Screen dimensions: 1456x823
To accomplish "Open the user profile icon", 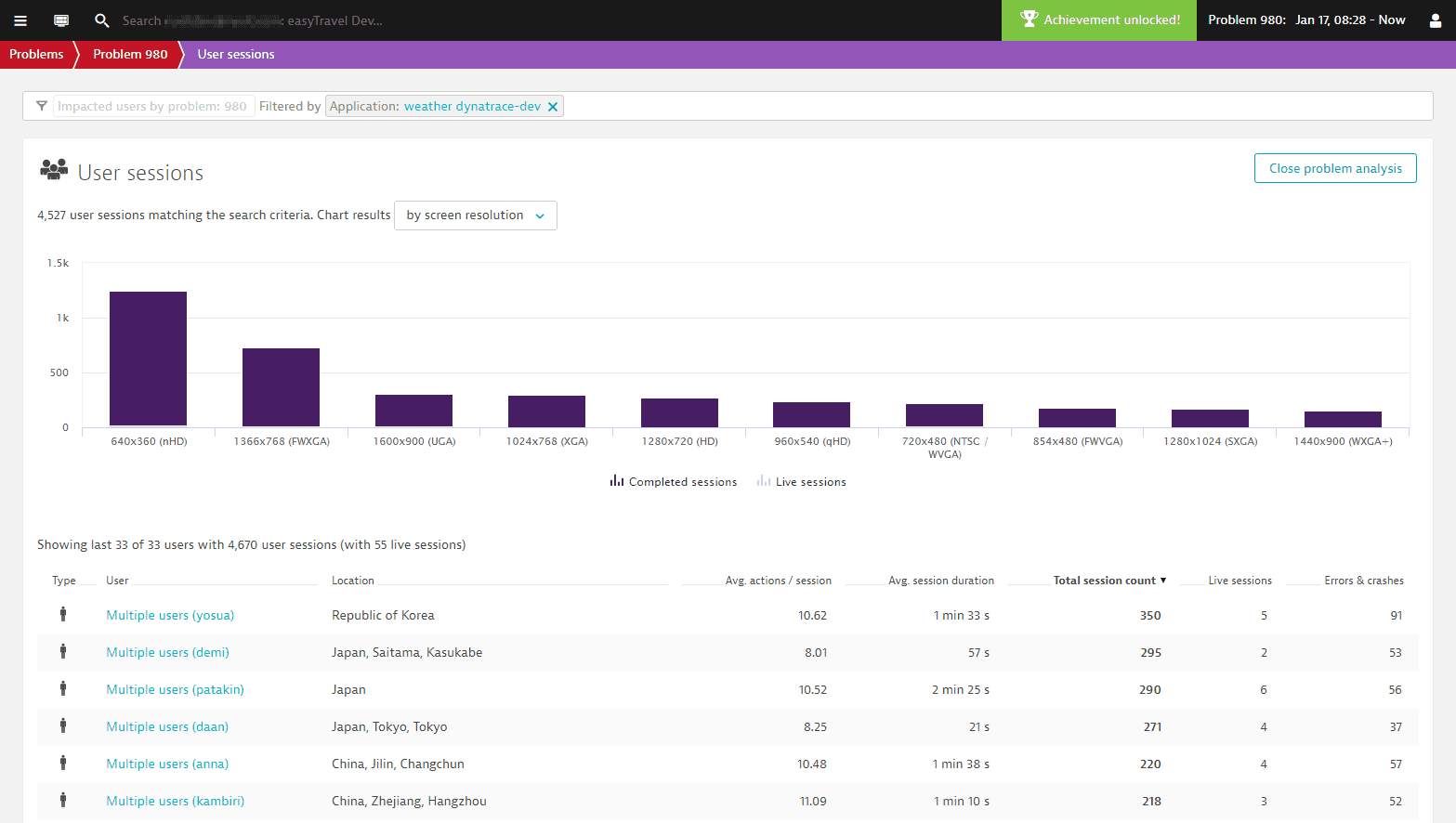I will pyautogui.click(x=1436, y=20).
